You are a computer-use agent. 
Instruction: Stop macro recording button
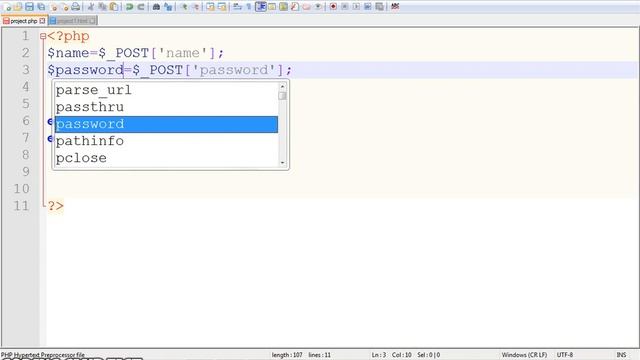click(344, 7)
